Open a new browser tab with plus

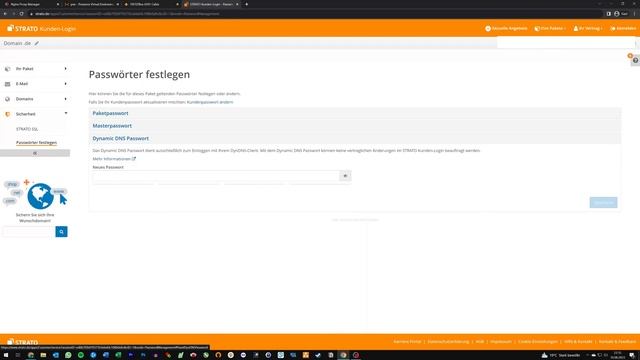(247, 4)
